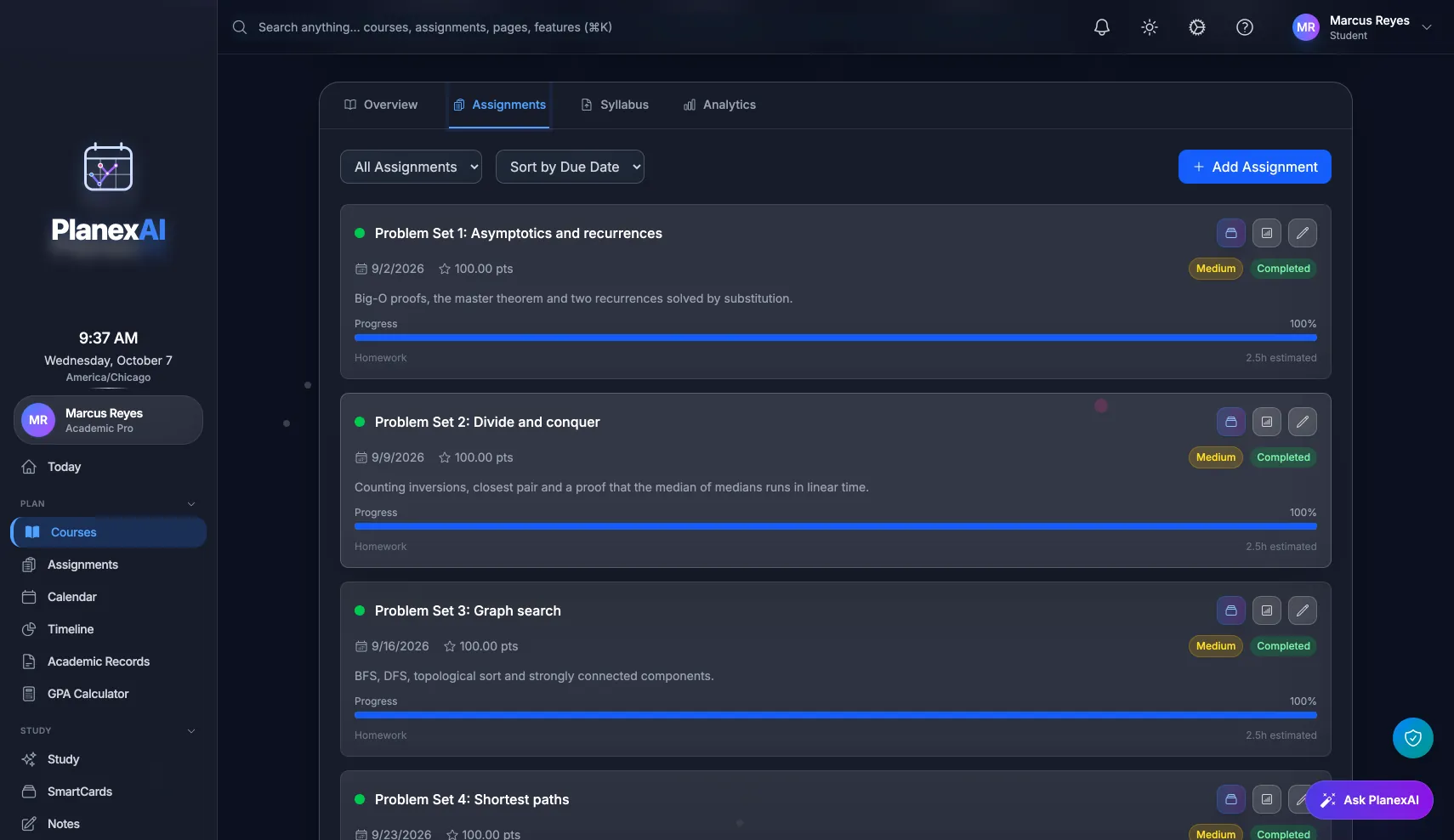Open SmartCards icon for Problem Set 2
Image resolution: width=1454 pixels, height=840 pixels.
point(1231,422)
